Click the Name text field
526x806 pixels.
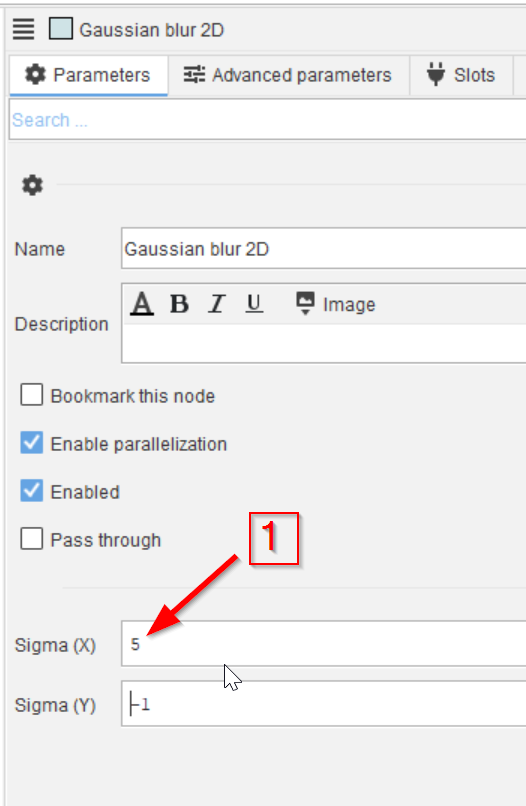[x=323, y=249]
